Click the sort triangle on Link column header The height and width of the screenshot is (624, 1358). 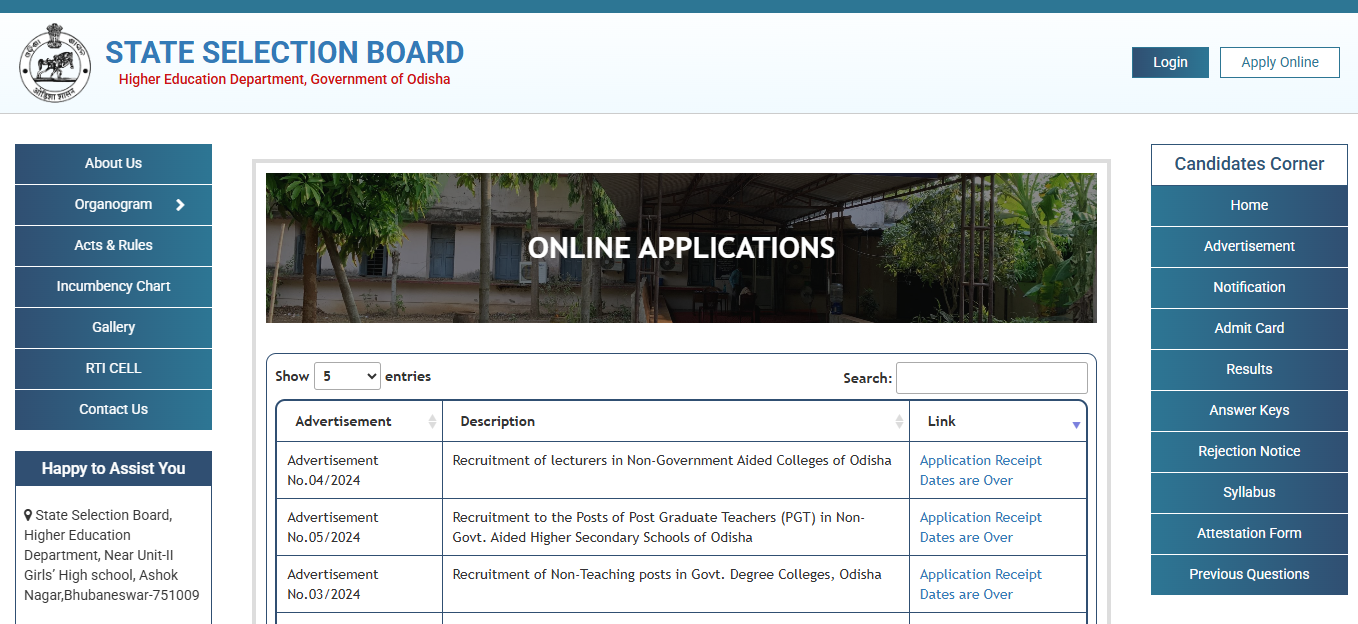(x=1077, y=425)
